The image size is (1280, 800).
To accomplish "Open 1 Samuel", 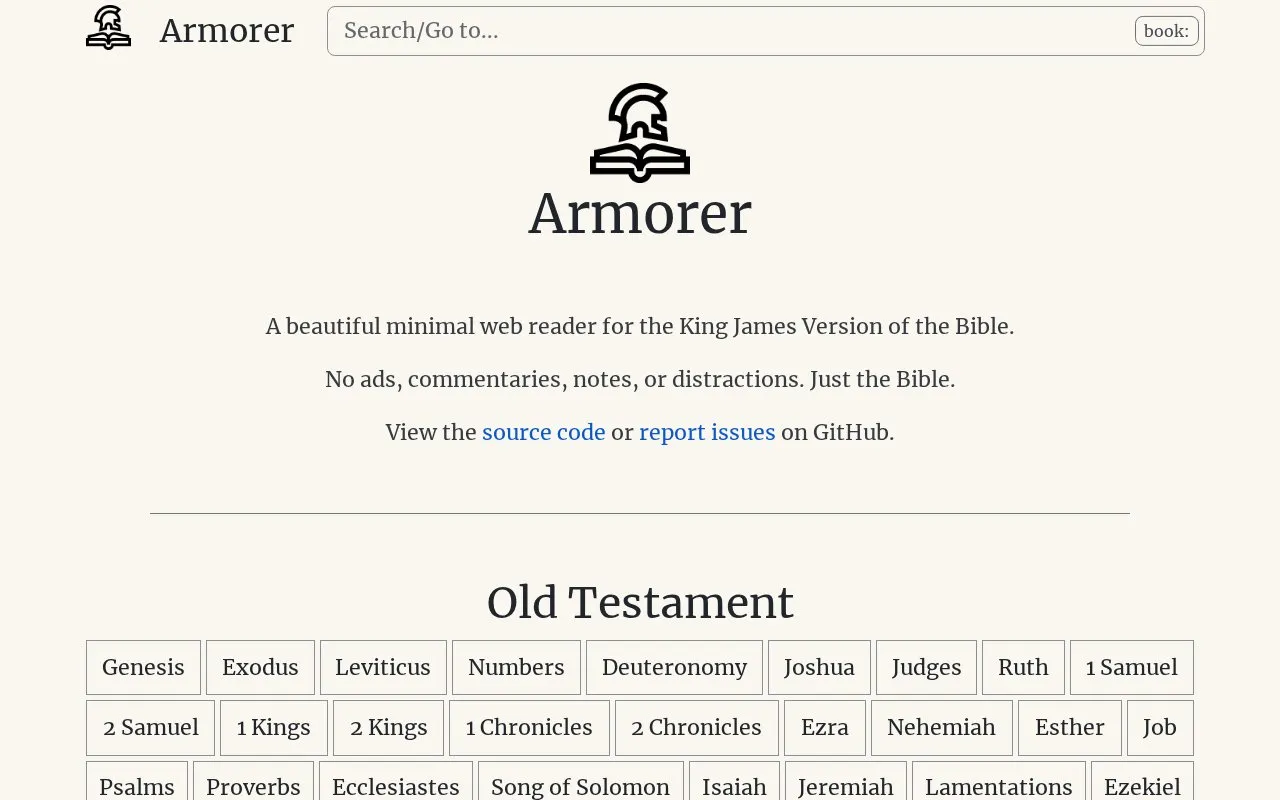I will tap(1132, 667).
